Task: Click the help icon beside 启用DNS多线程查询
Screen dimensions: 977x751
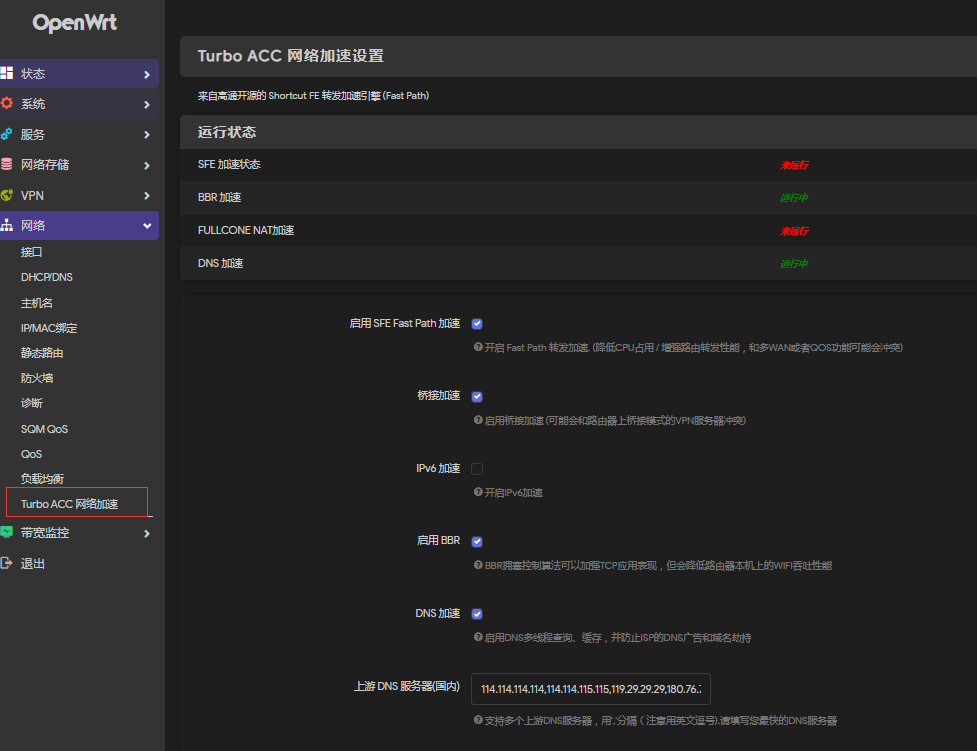Action: pyautogui.click(x=478, y=638)
